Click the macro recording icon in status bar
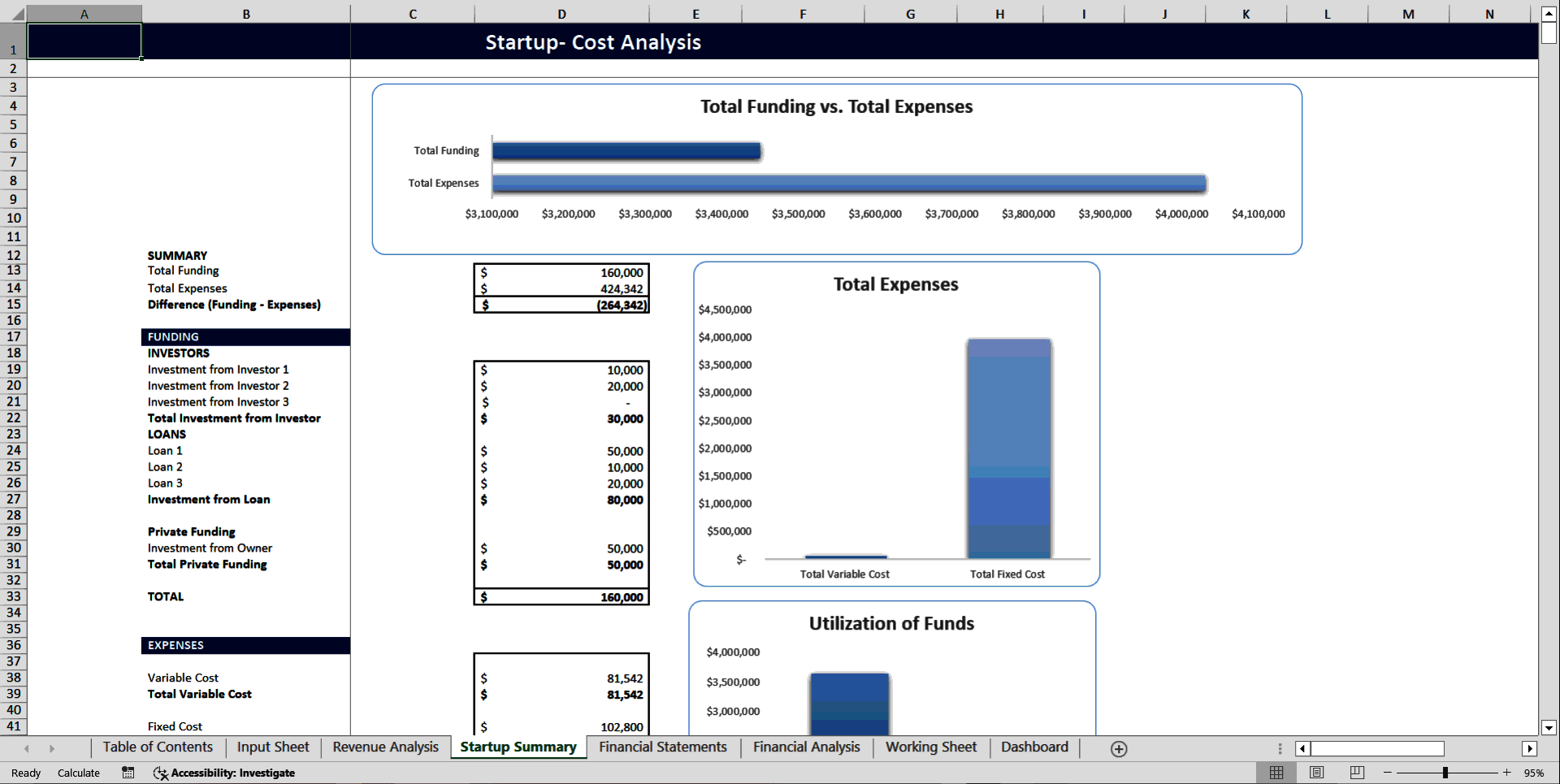This screenshot has height=784, width=1560. [x=128, y=773]
